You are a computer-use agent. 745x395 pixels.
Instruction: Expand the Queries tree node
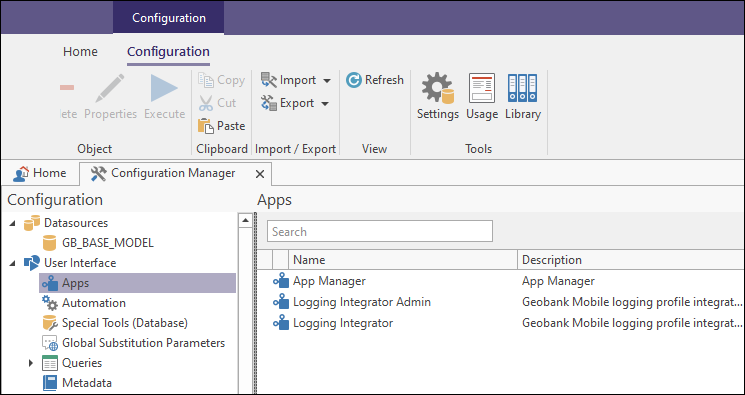(x=31, y=363)
